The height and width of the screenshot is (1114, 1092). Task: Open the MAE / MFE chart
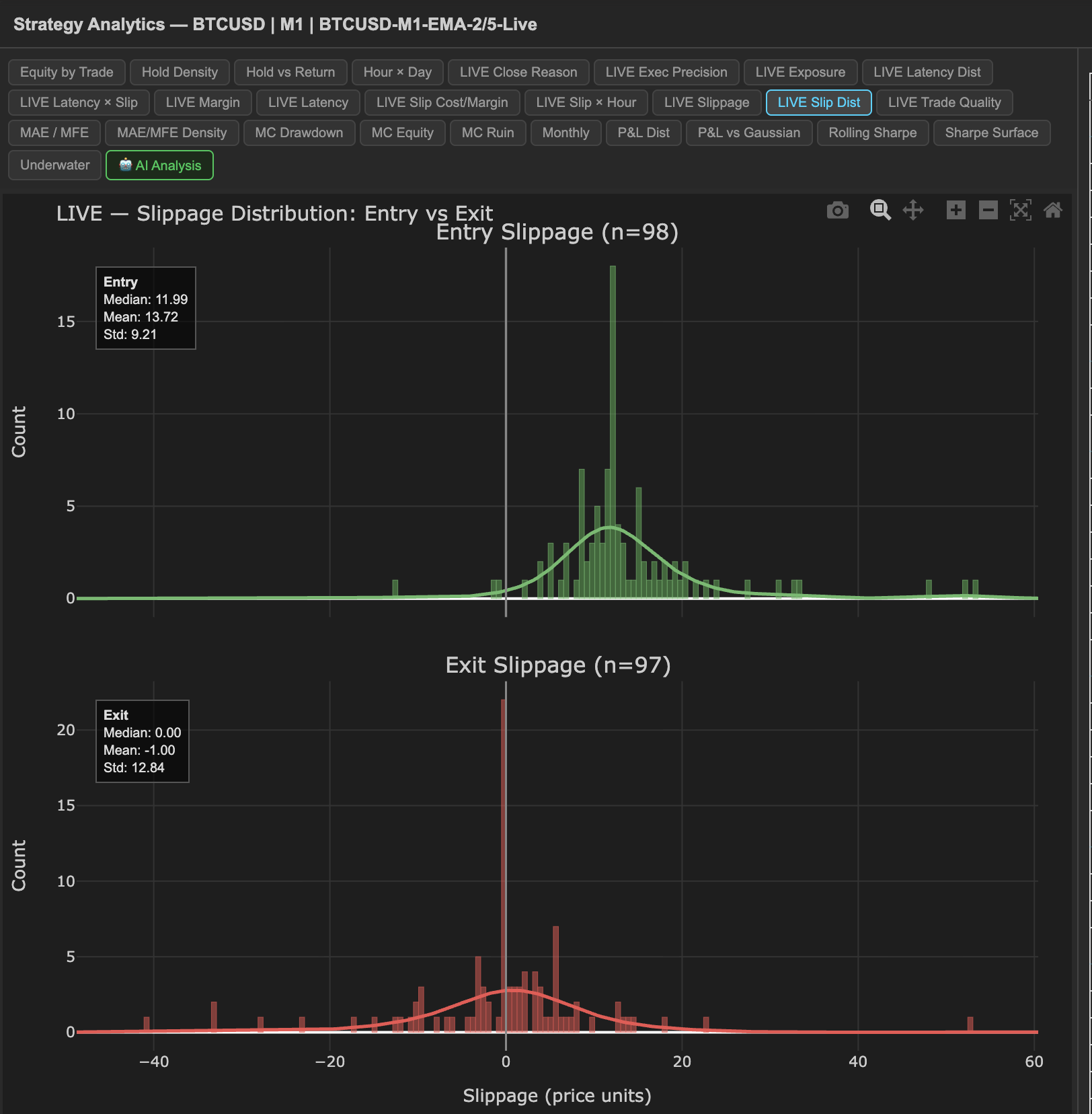54,133
